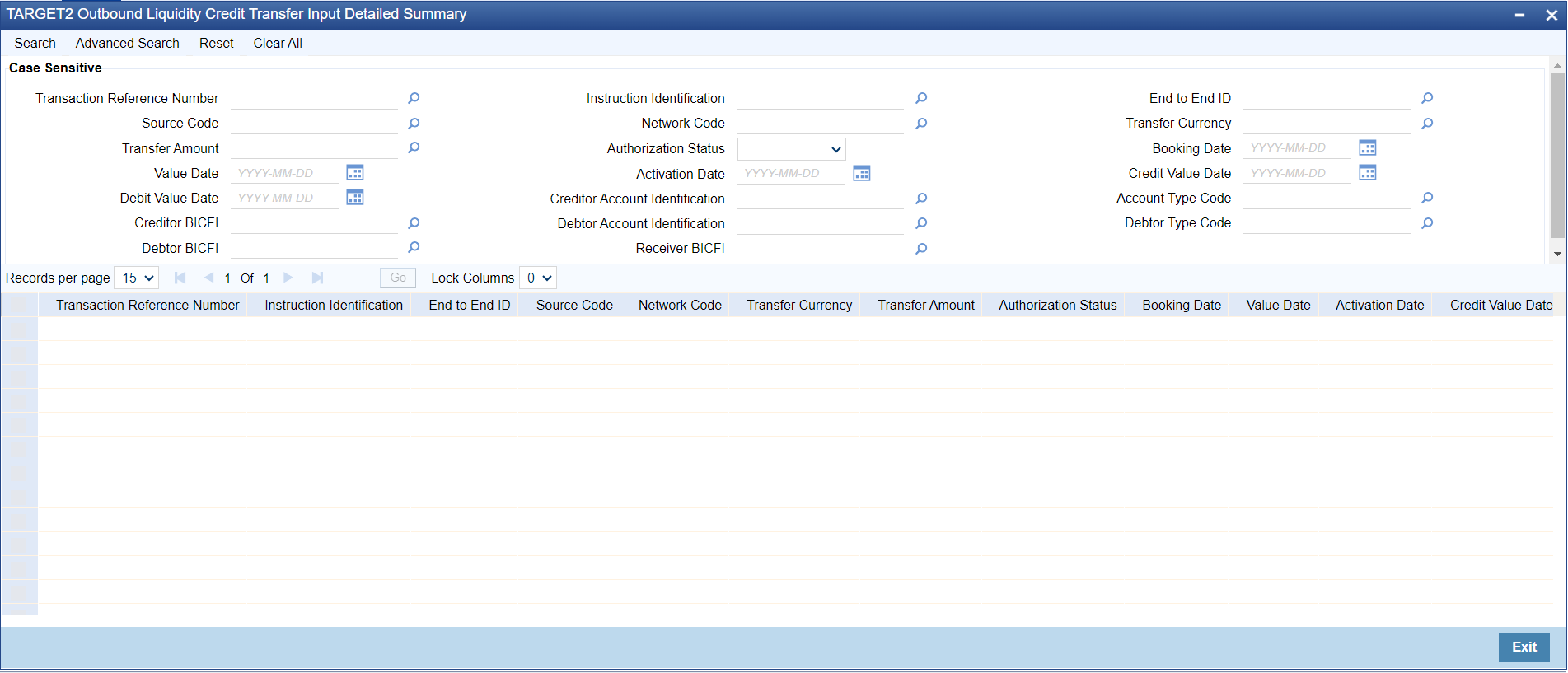Open lookup for Creditor Account Identification
The width and height of the screenshot is (1568, 673).
pos(921,199)
